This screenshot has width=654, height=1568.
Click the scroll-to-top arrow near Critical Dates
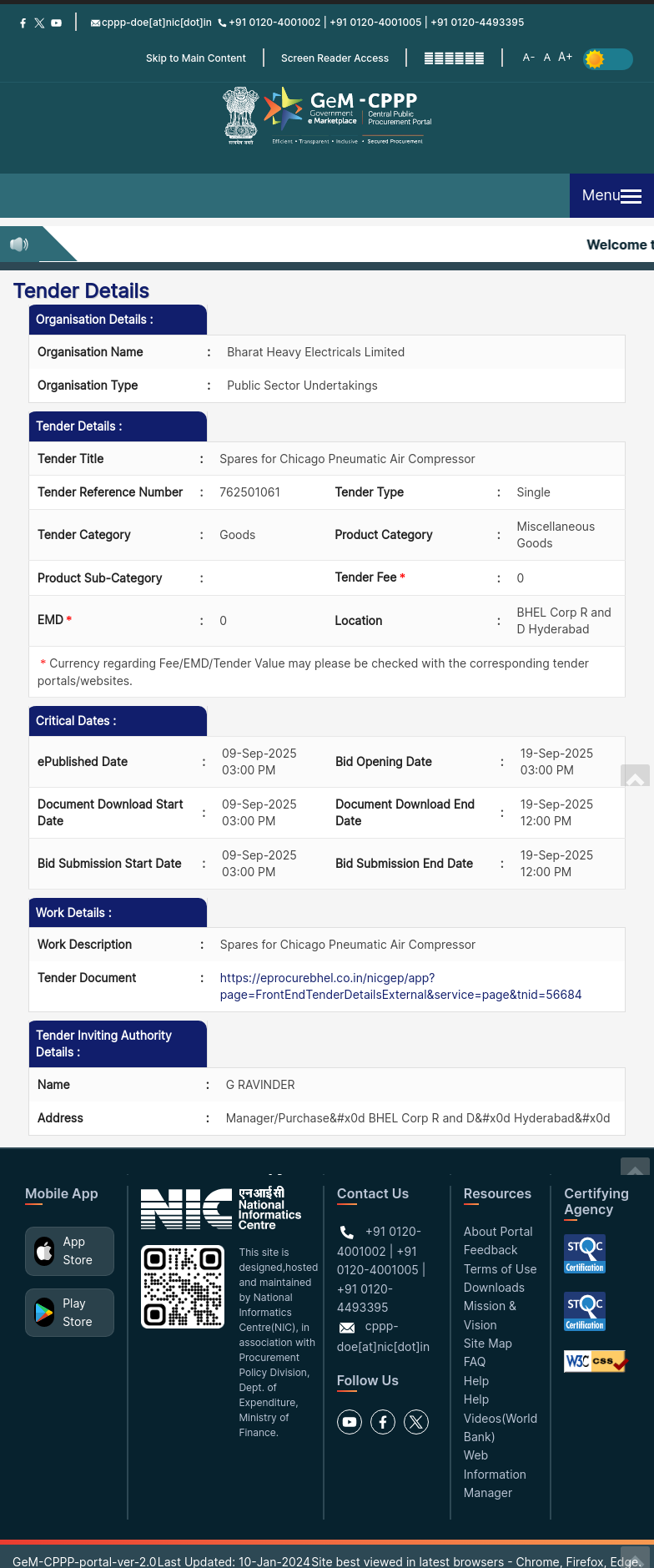pos(635,777)
